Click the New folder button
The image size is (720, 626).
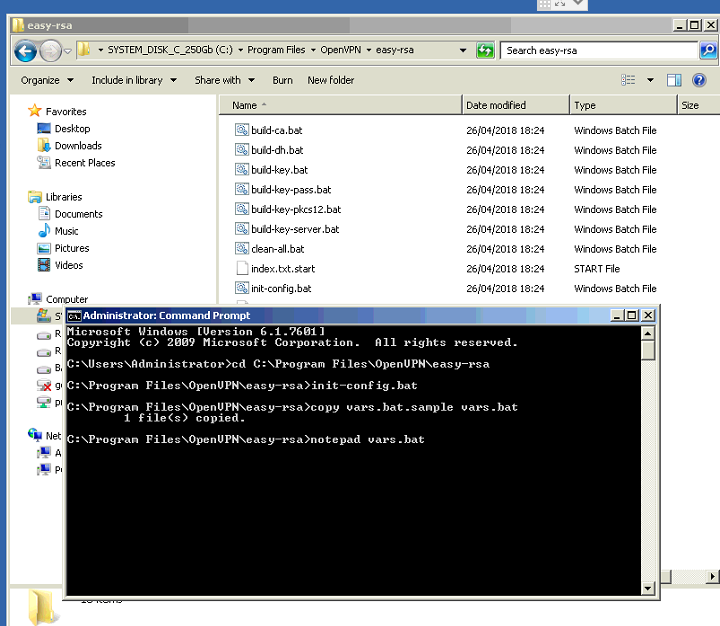[x=331, y=80]
